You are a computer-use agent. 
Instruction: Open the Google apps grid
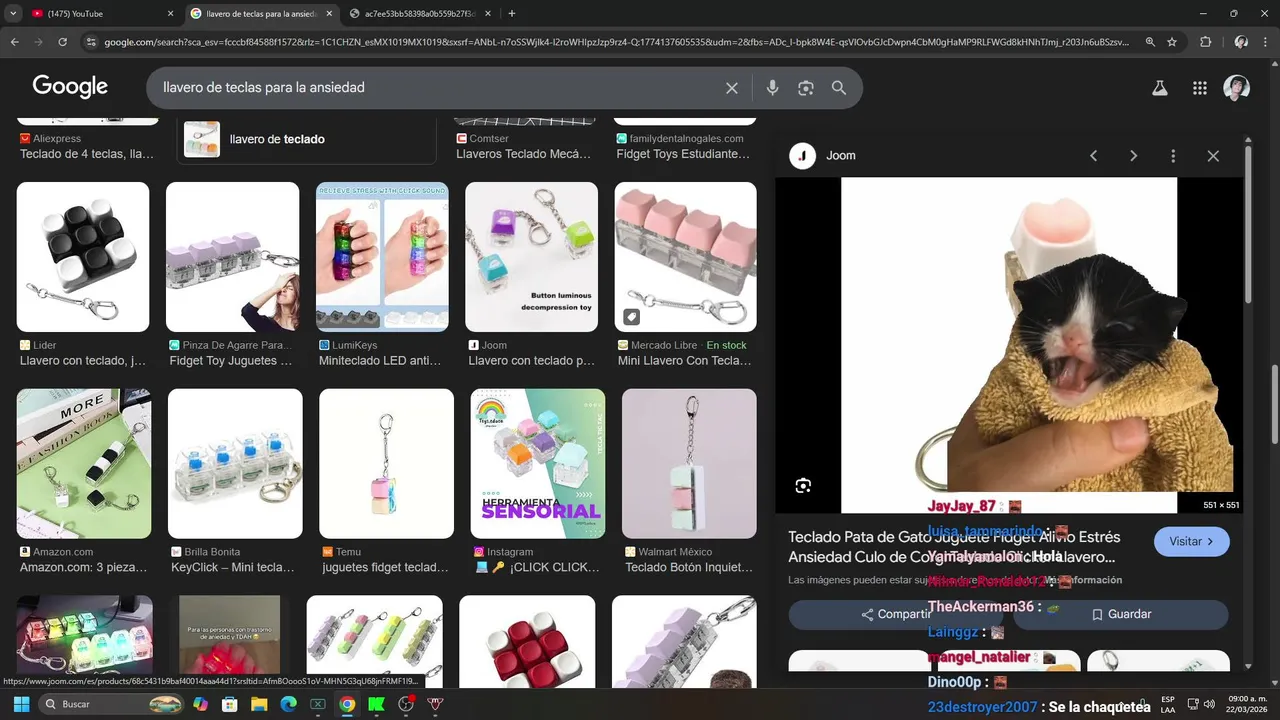coord(1200,88)
